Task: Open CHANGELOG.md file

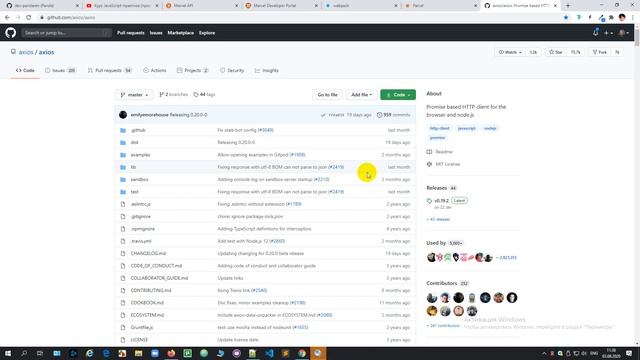Action: 148,253
